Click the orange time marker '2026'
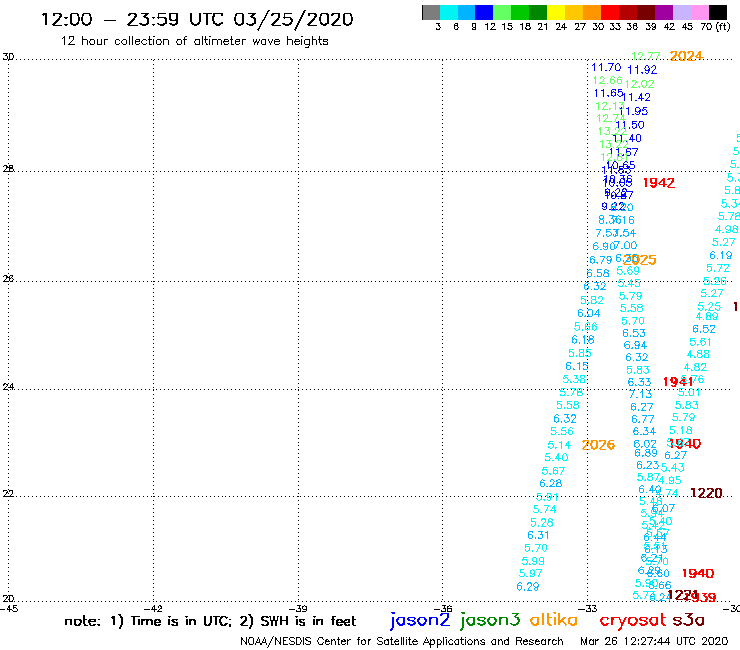 [598, 445]
